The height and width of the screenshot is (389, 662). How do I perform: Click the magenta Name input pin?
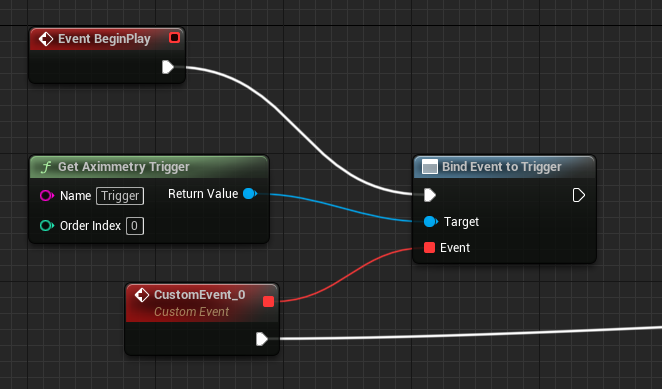[x=47, y=196]
